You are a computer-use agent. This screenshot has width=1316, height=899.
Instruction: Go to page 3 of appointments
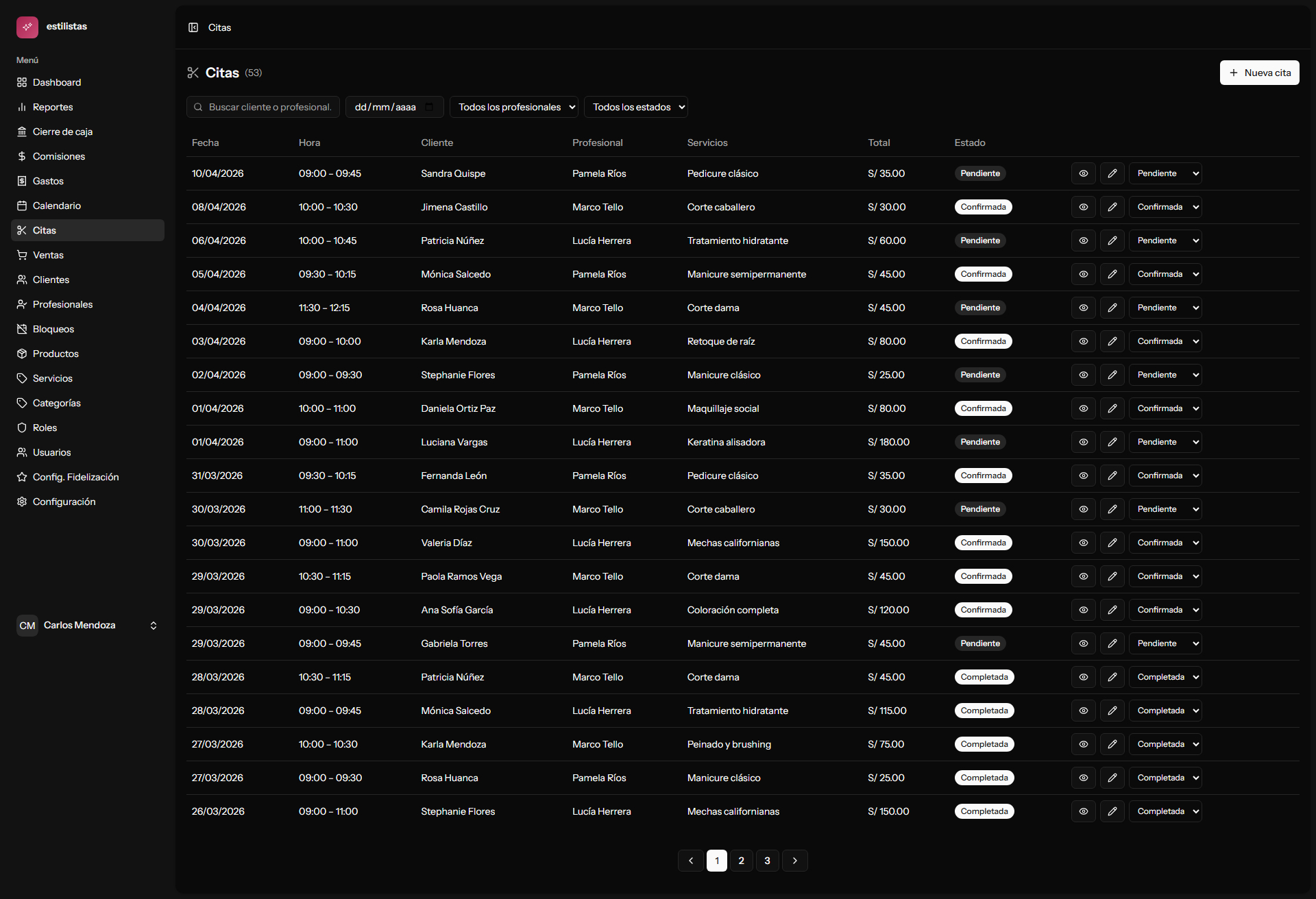click(x=767, y=861)
